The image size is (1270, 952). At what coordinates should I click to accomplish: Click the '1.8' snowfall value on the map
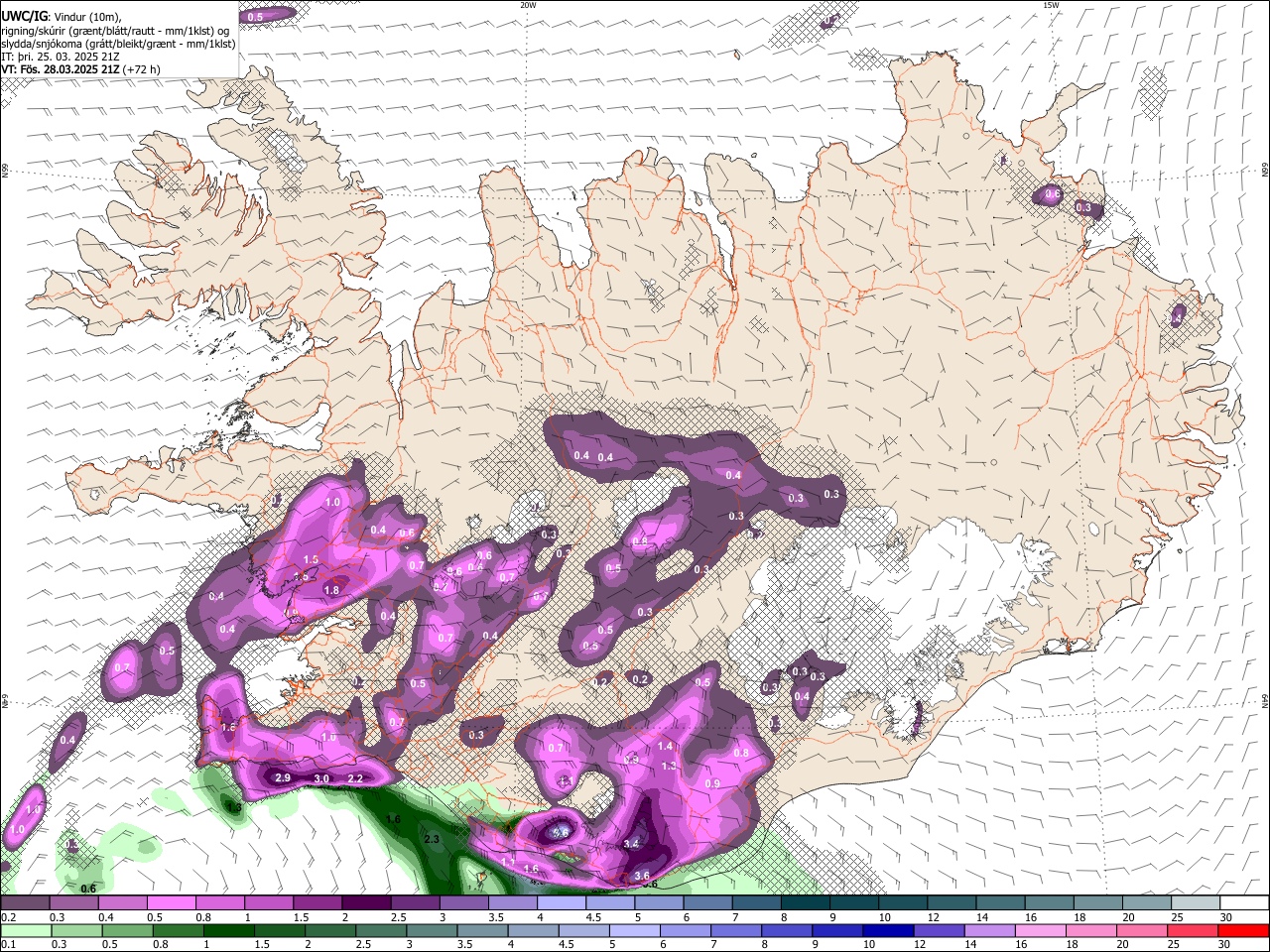coord(332,590)
